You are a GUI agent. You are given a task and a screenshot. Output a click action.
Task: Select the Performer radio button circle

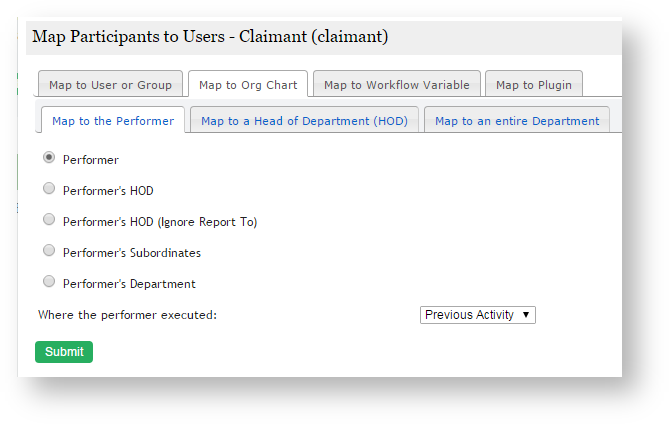(49, 158)
